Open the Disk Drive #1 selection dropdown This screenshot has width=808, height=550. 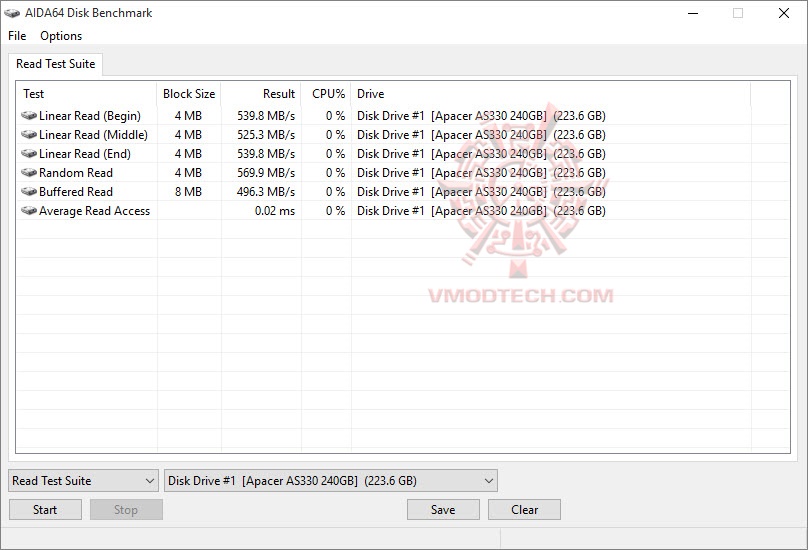(331, 480)
